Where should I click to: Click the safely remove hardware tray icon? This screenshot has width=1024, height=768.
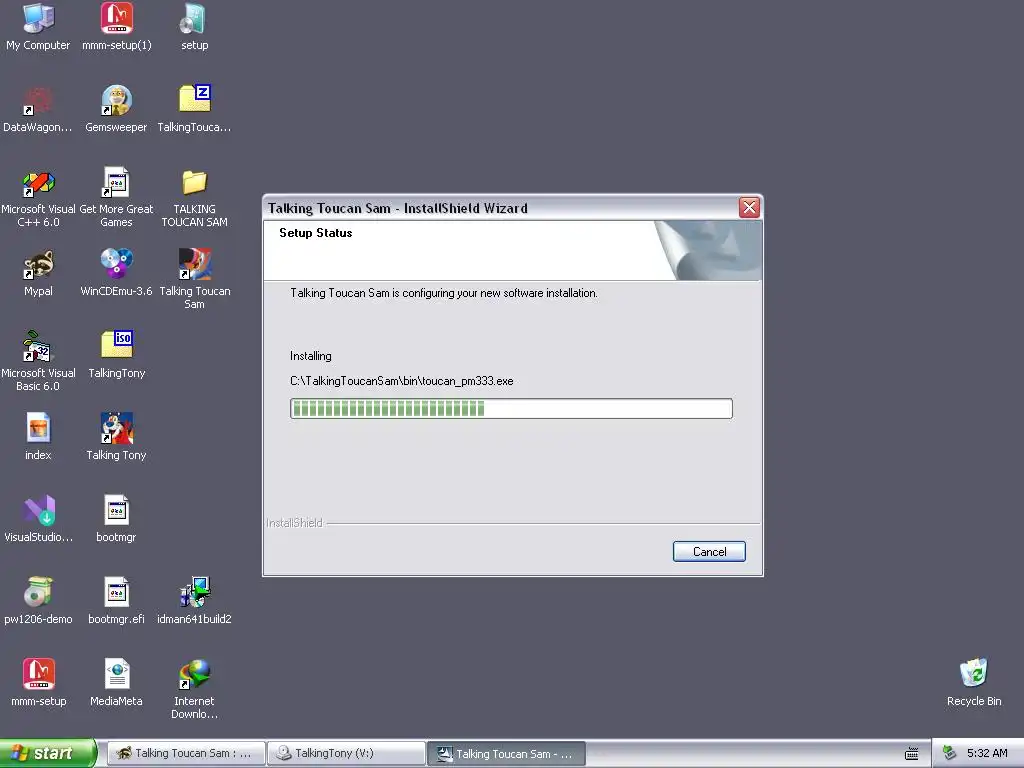[950, 753]
